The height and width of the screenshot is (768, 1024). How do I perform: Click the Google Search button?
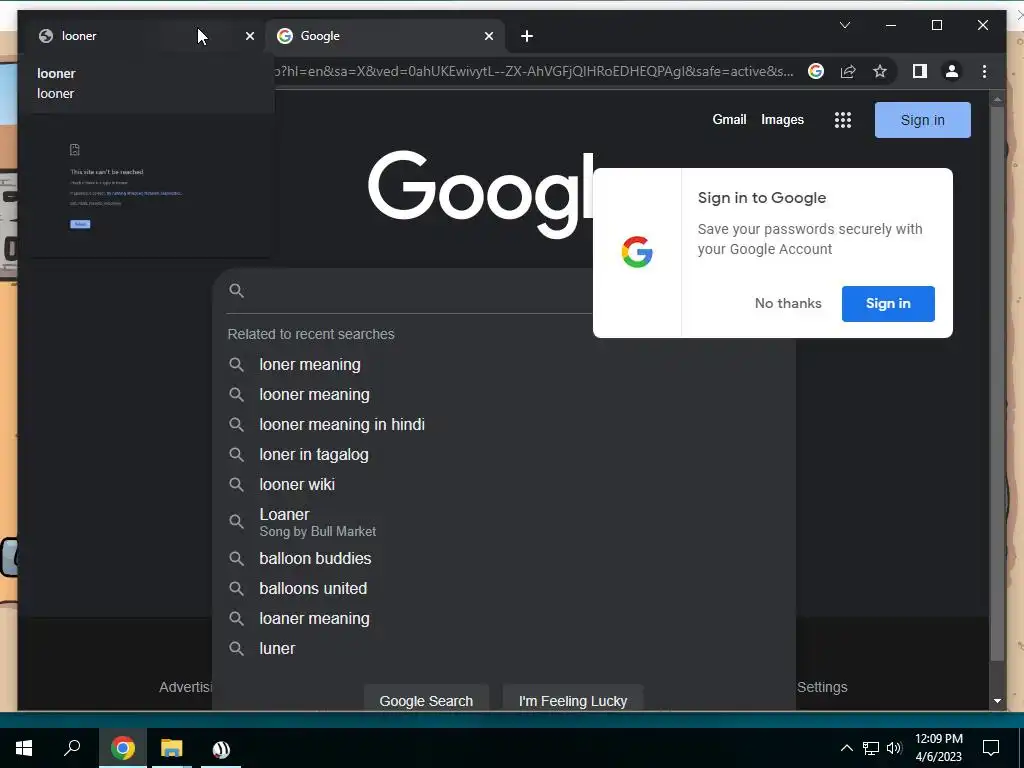[x=426, y=699]
